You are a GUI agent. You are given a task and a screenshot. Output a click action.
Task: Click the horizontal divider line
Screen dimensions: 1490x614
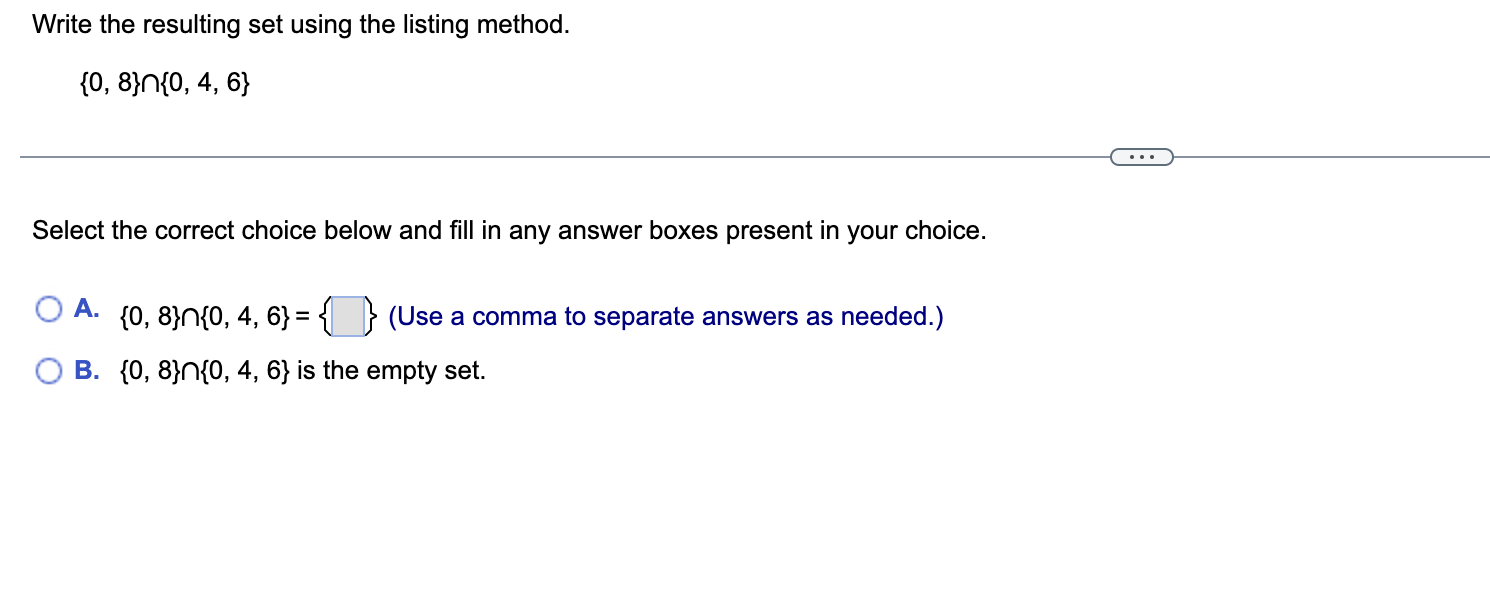coord(500,156)
